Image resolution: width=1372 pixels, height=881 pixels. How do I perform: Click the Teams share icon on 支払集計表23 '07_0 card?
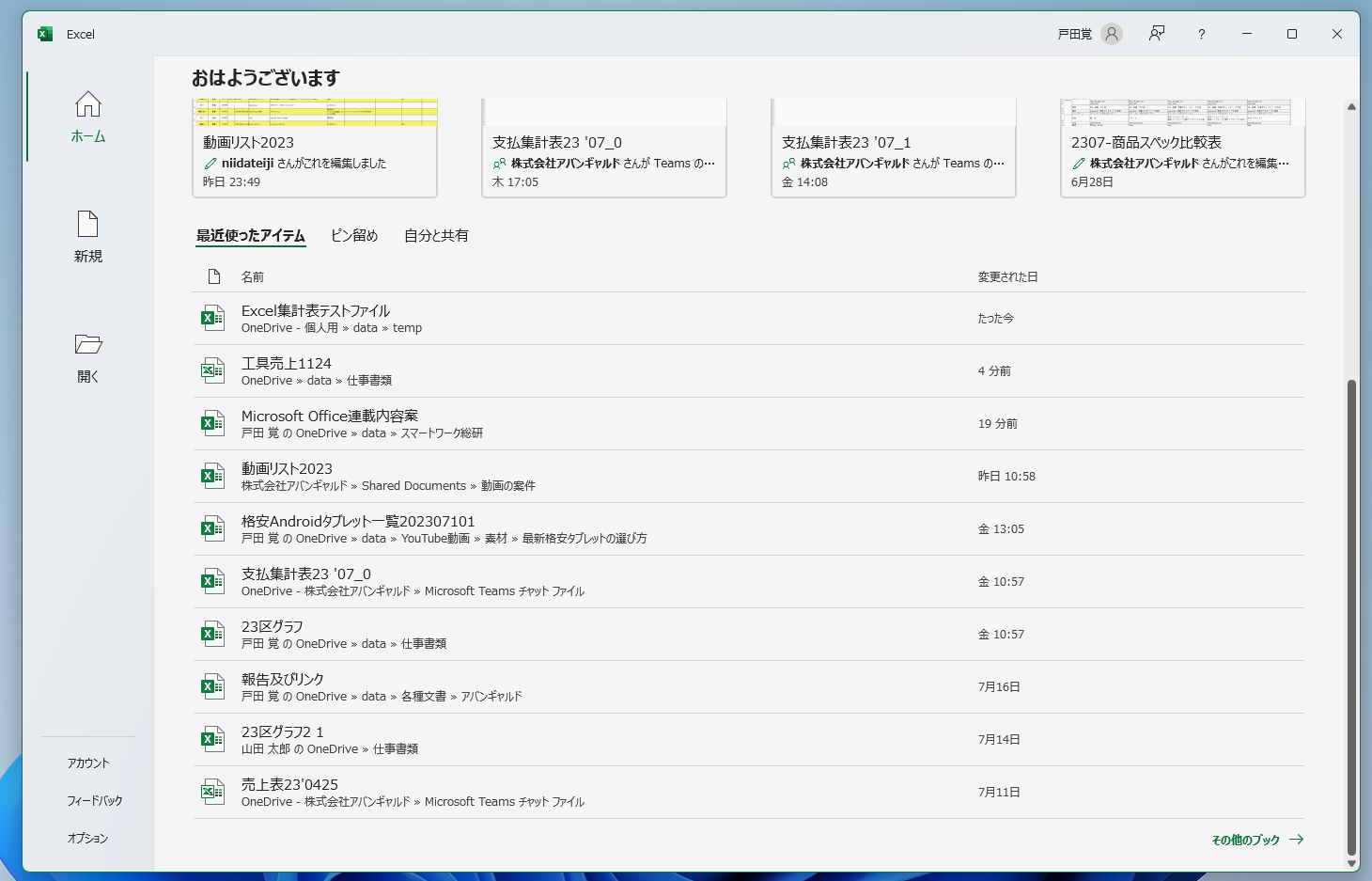500,164
